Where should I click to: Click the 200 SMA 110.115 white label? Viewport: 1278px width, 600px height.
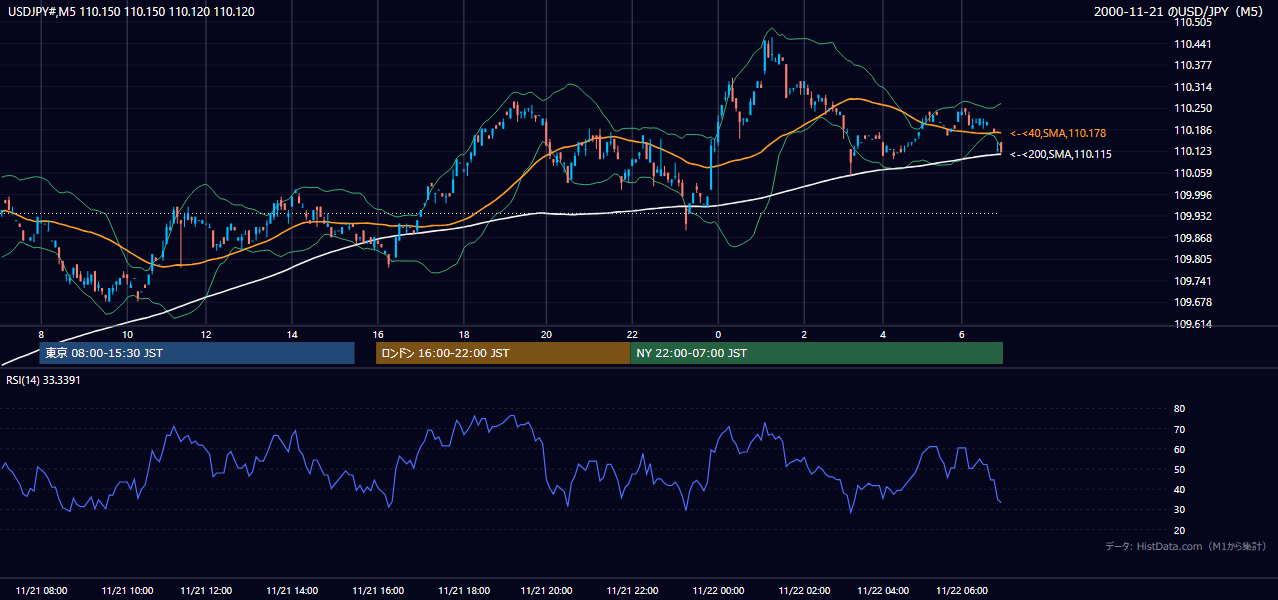coord(1060,154)
